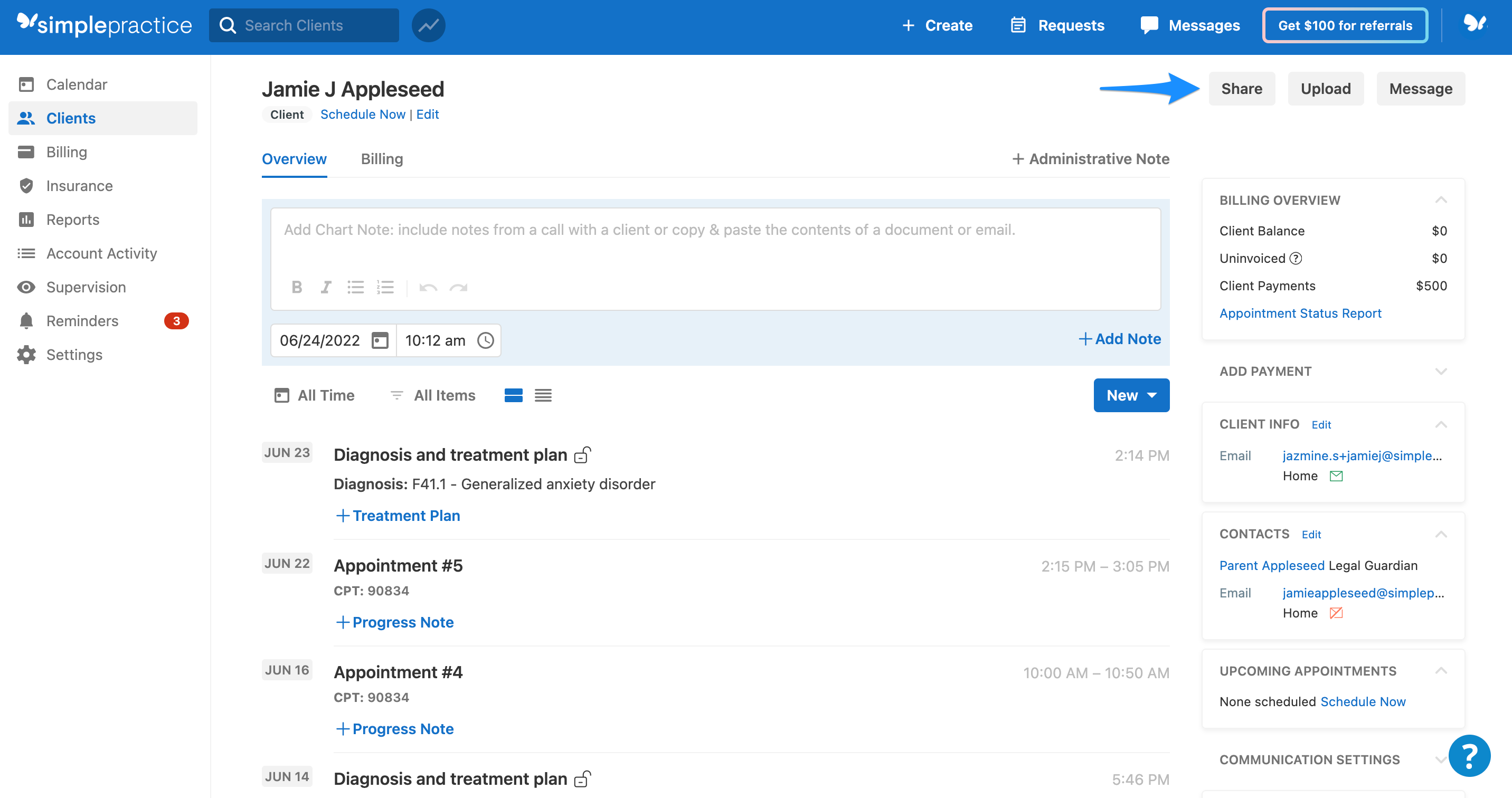Screen dimensions: 1512x798
Task: Expand the Add Payment panel
Action: click(x=1440, y=372)
